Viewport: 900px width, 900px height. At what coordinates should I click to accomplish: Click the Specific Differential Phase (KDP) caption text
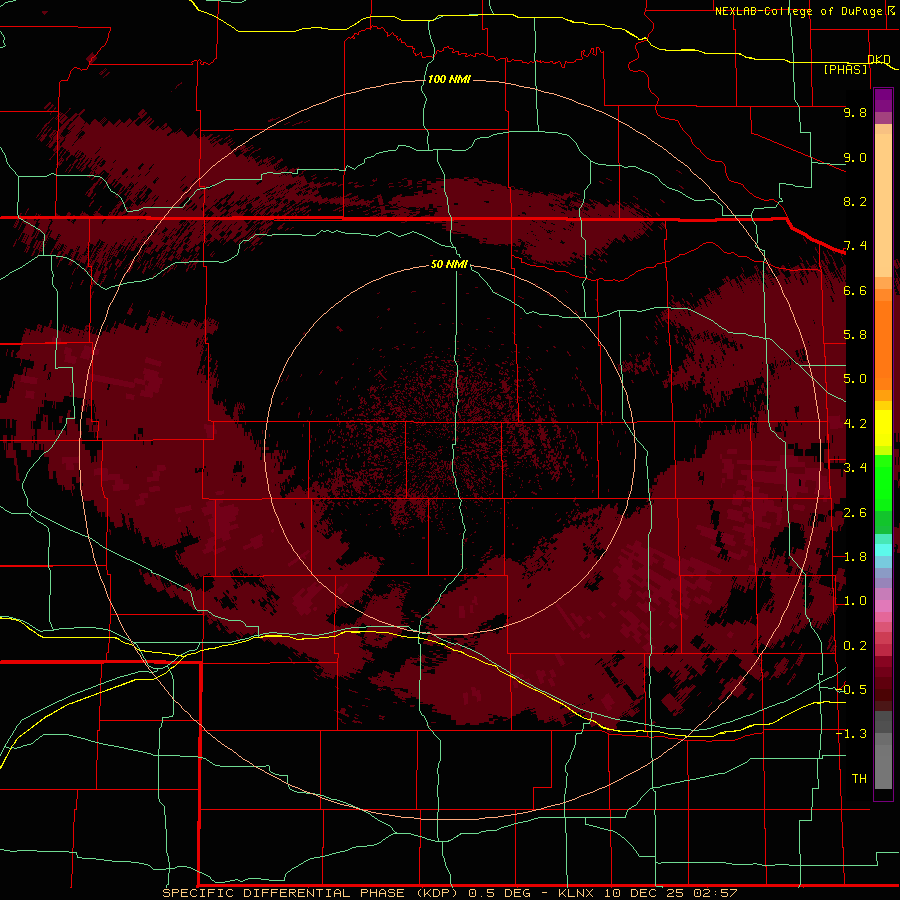[310, 893]
